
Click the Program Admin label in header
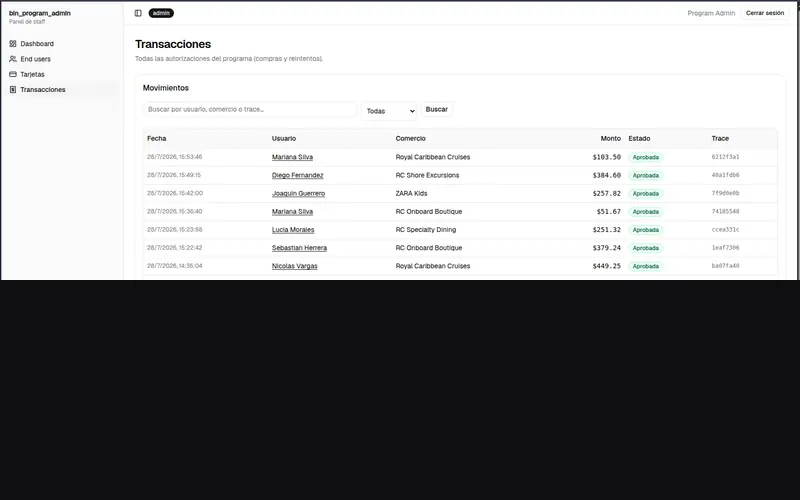[711, 13]
